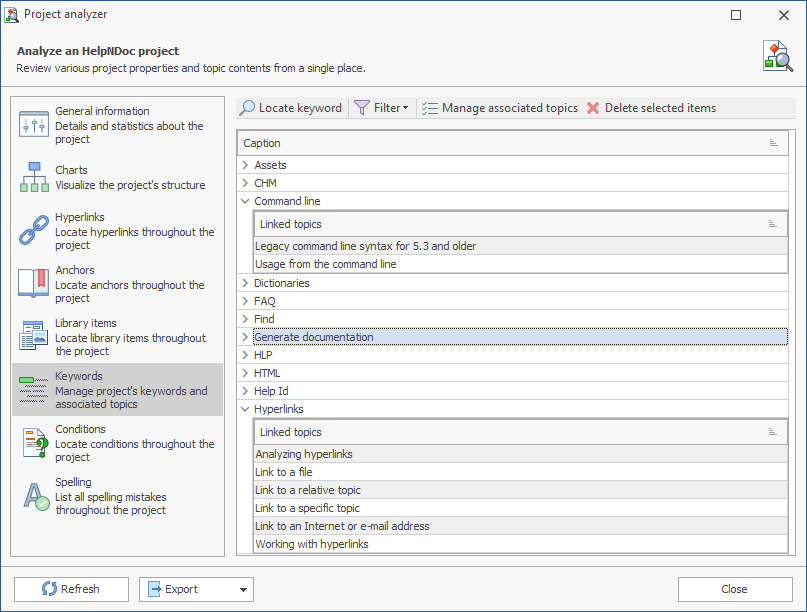Image resolution: width=807 pixels, height=612 pixels.
Task: Expand the Generate documentation keyword
Action: [245, 337]
